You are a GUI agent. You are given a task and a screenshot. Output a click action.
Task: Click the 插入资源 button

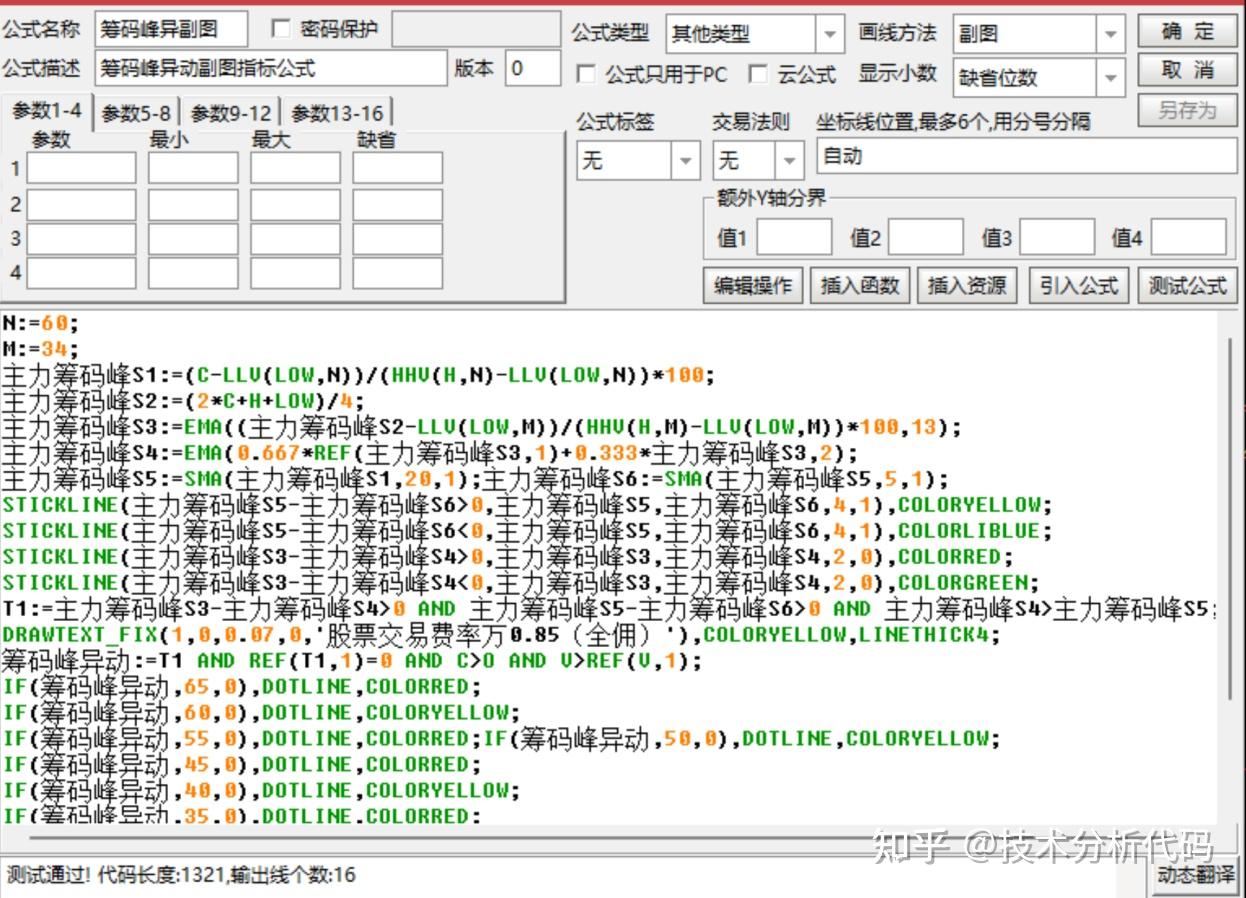967,285
